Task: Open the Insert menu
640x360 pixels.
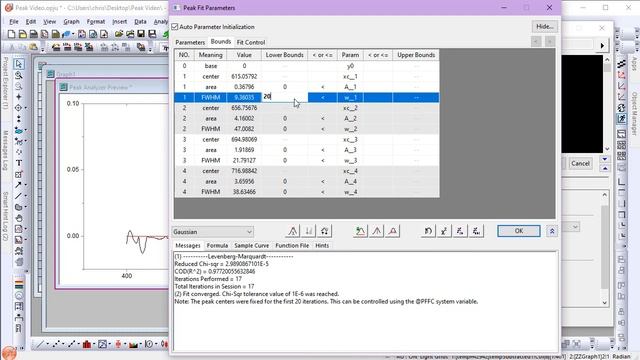Action: (120, 22)
